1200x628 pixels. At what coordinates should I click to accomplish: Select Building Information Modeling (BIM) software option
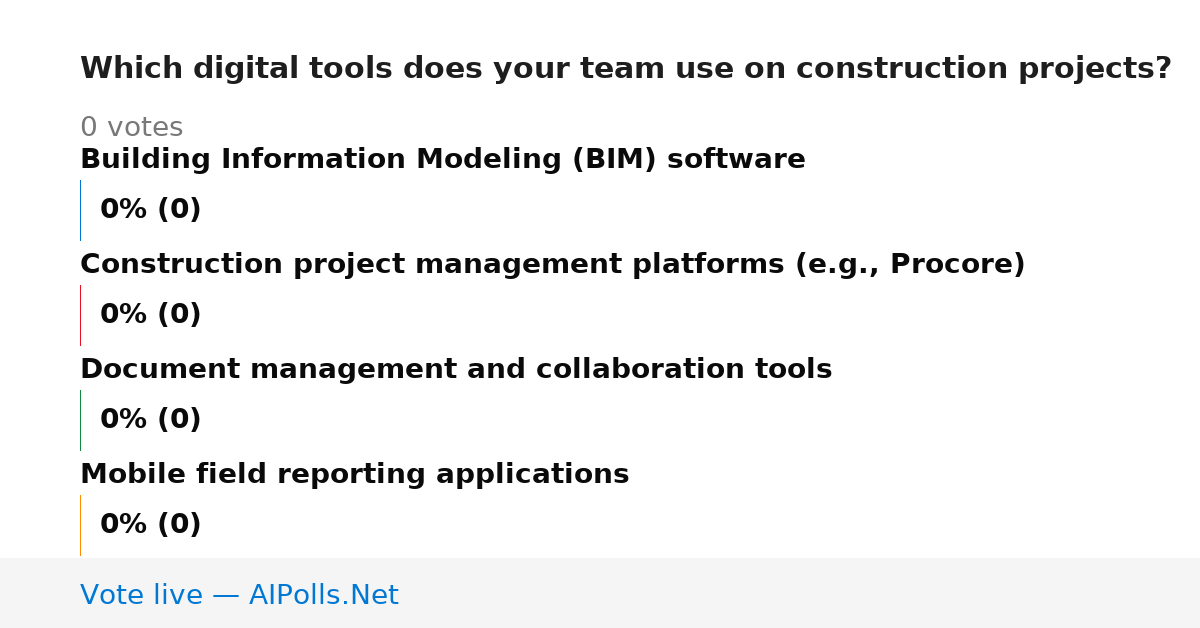[443, 160]
